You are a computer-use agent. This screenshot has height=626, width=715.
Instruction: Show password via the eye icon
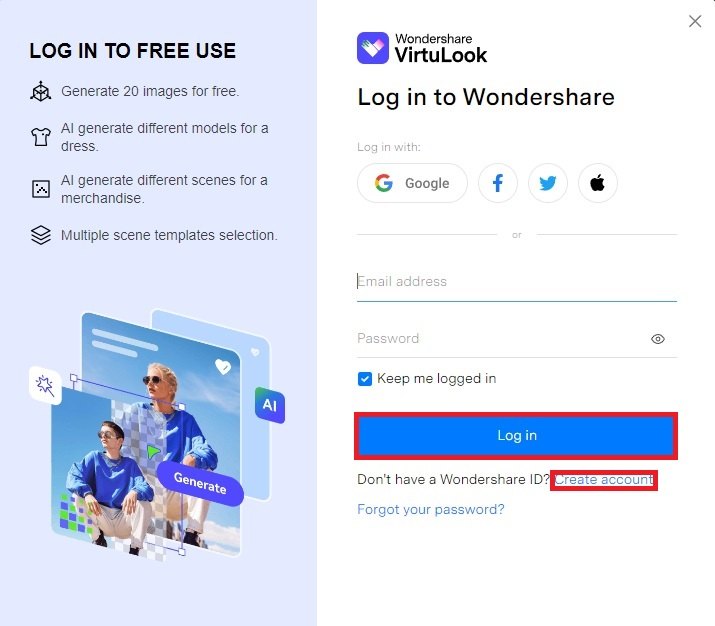pos(658,339)
